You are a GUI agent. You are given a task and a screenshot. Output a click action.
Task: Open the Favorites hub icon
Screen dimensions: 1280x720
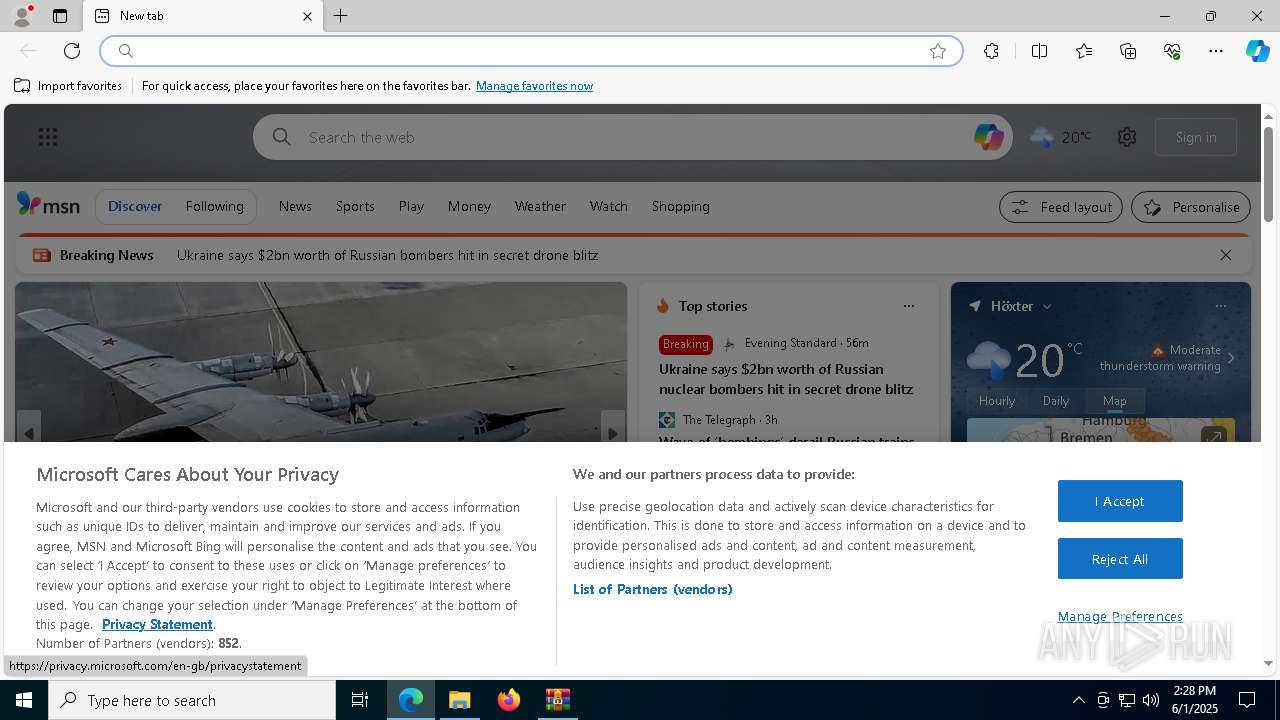coord(1084,51)
